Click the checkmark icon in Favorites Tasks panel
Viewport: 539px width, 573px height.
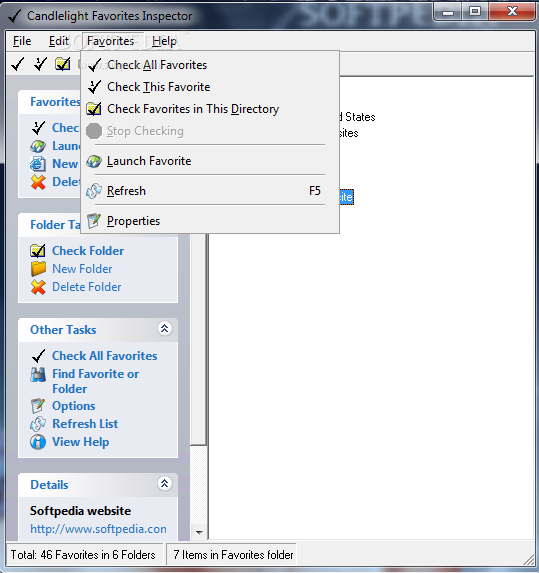[x=38, y=128]
